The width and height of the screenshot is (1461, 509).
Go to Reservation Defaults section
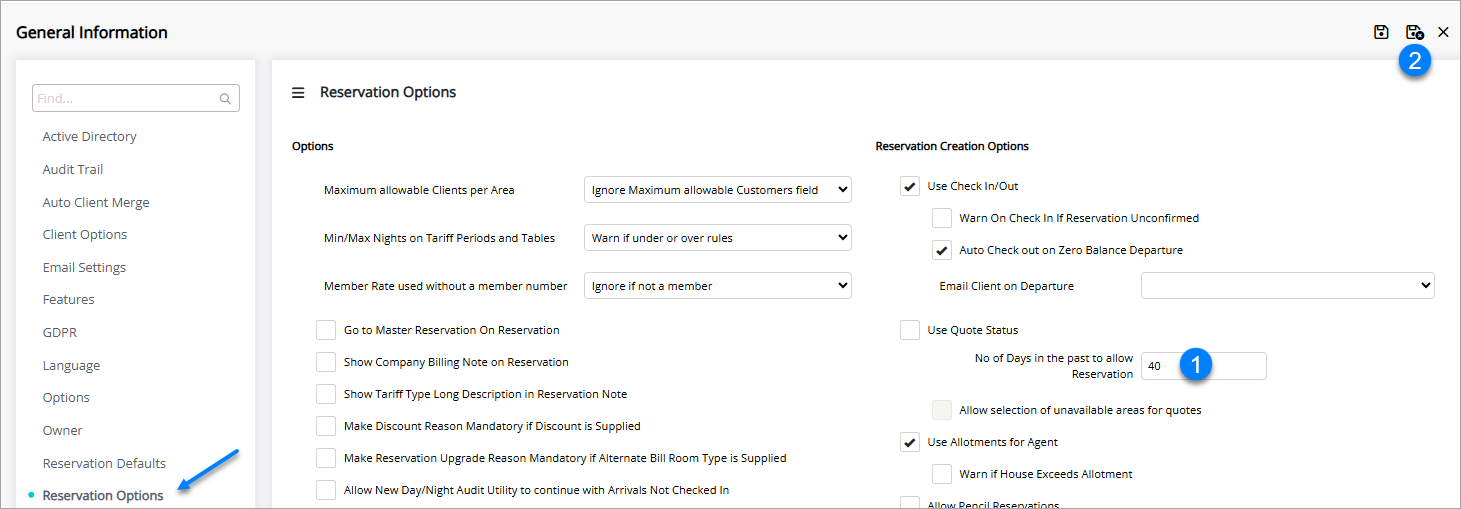(x=104, y=464)
